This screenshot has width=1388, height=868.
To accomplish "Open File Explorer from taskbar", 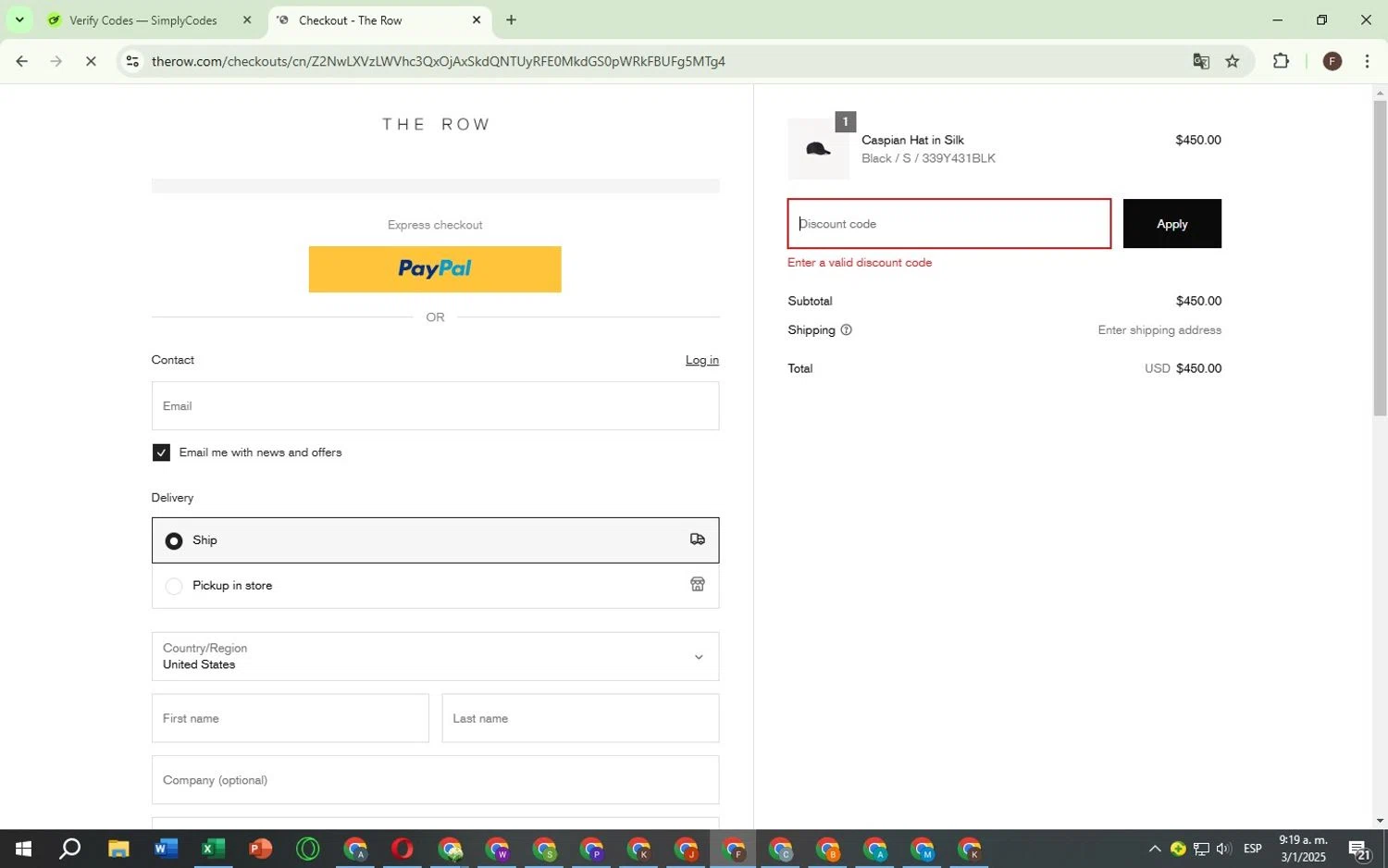I will point(118,849).
